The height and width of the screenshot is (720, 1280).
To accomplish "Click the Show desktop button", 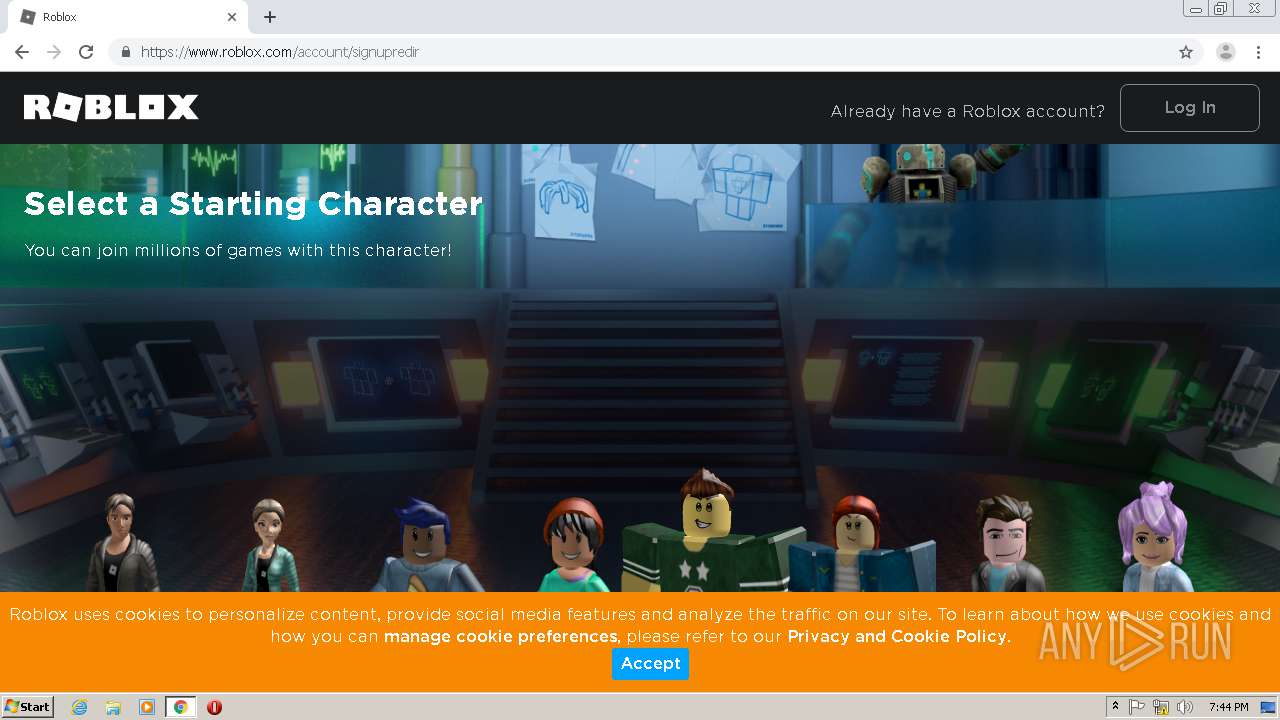I will [x=1268, y=707].
